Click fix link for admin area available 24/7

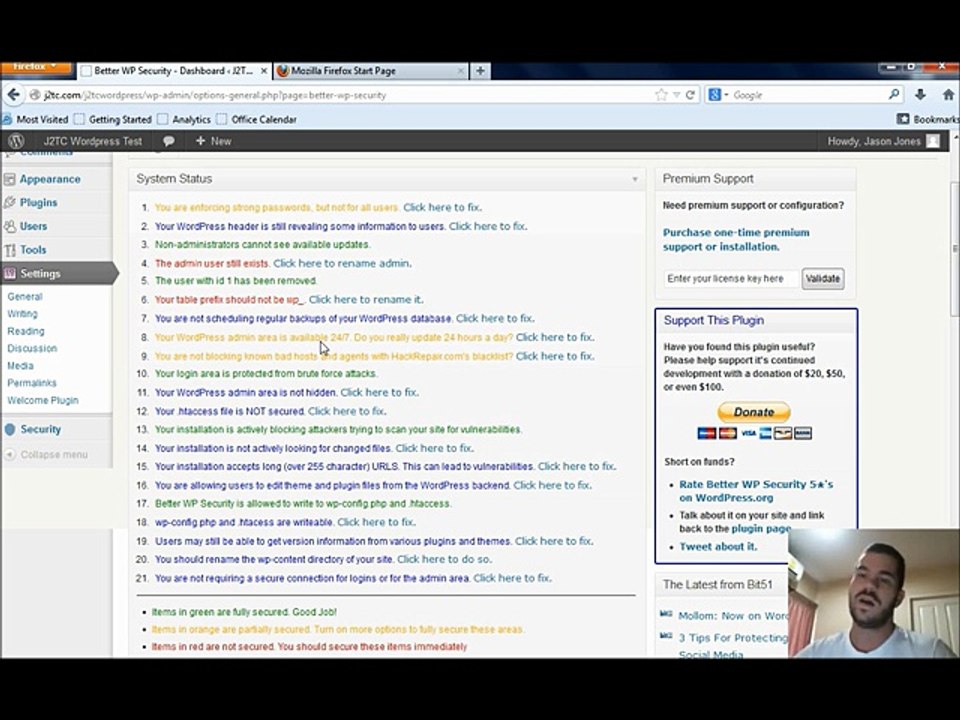(x=555, y=337)
